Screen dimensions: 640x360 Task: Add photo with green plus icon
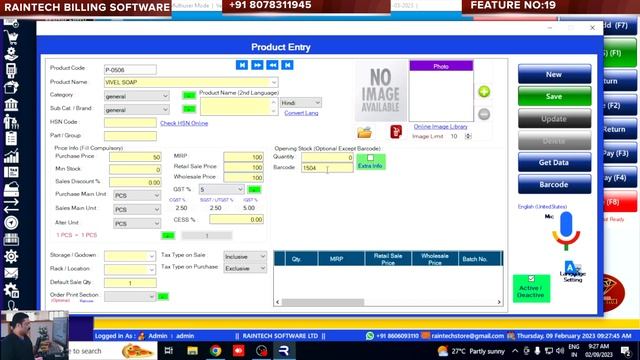tap(484, 92)
